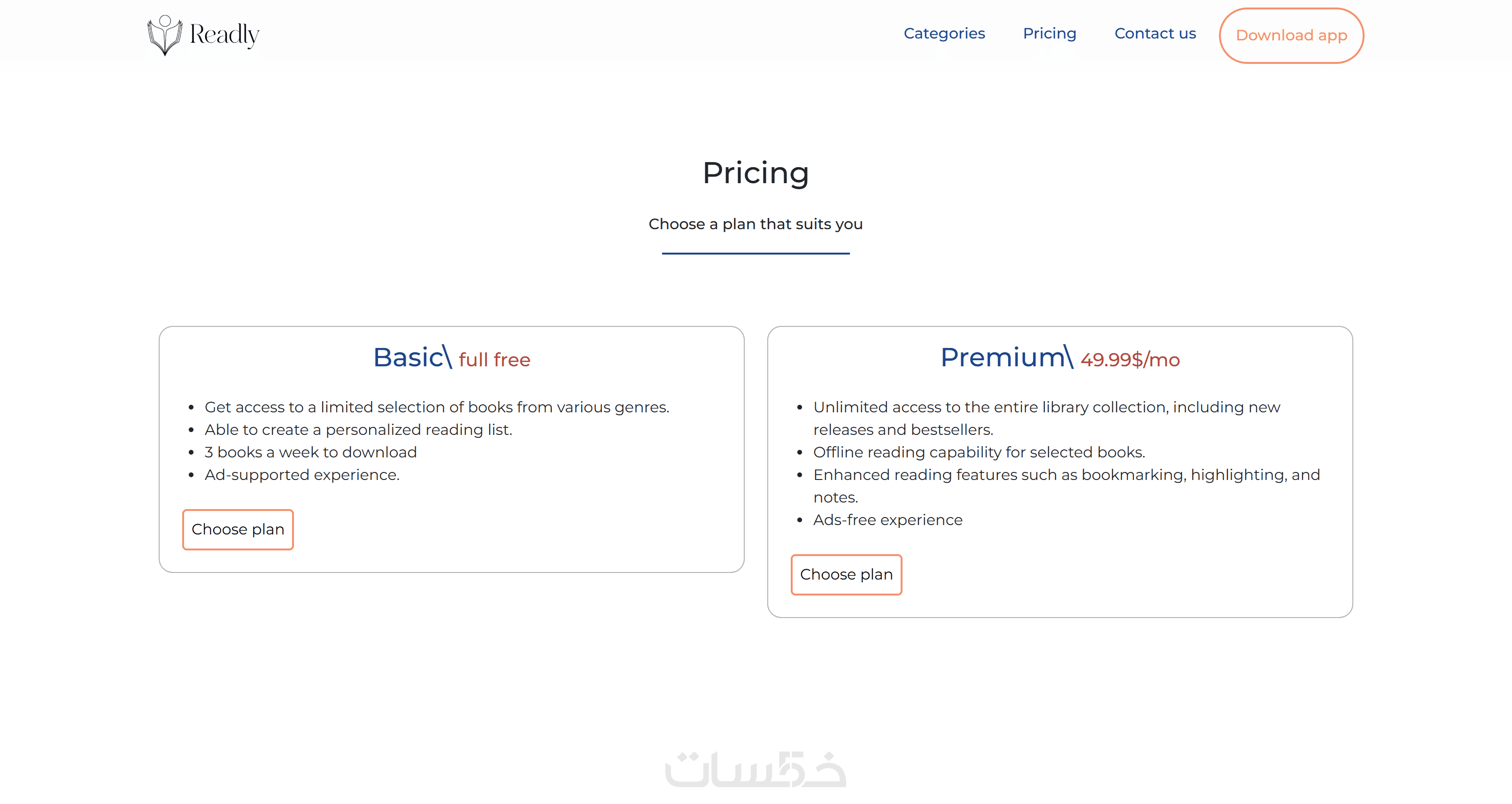The width and height of the screenshot is (1512, 804).
Task: Click the '3 books a week to download' item
Action: coord(310,452)
